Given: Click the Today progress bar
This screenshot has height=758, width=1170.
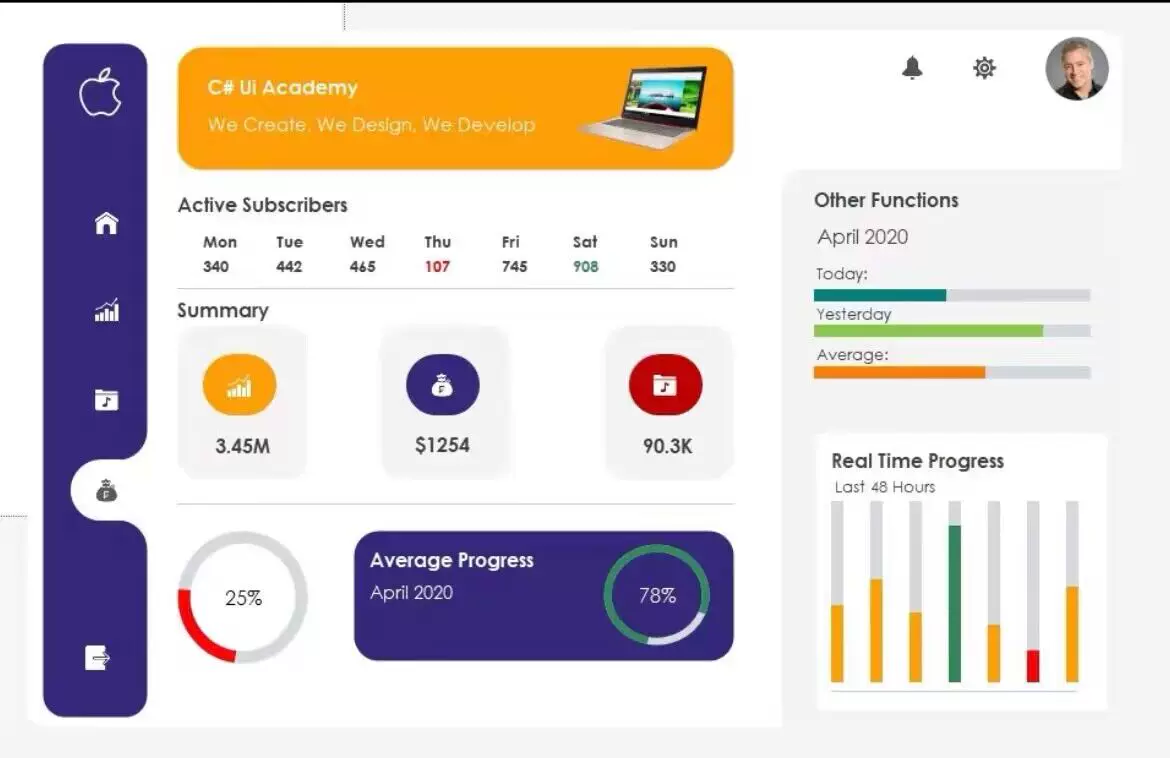Looking at the screenshot, I should (951, 295).
